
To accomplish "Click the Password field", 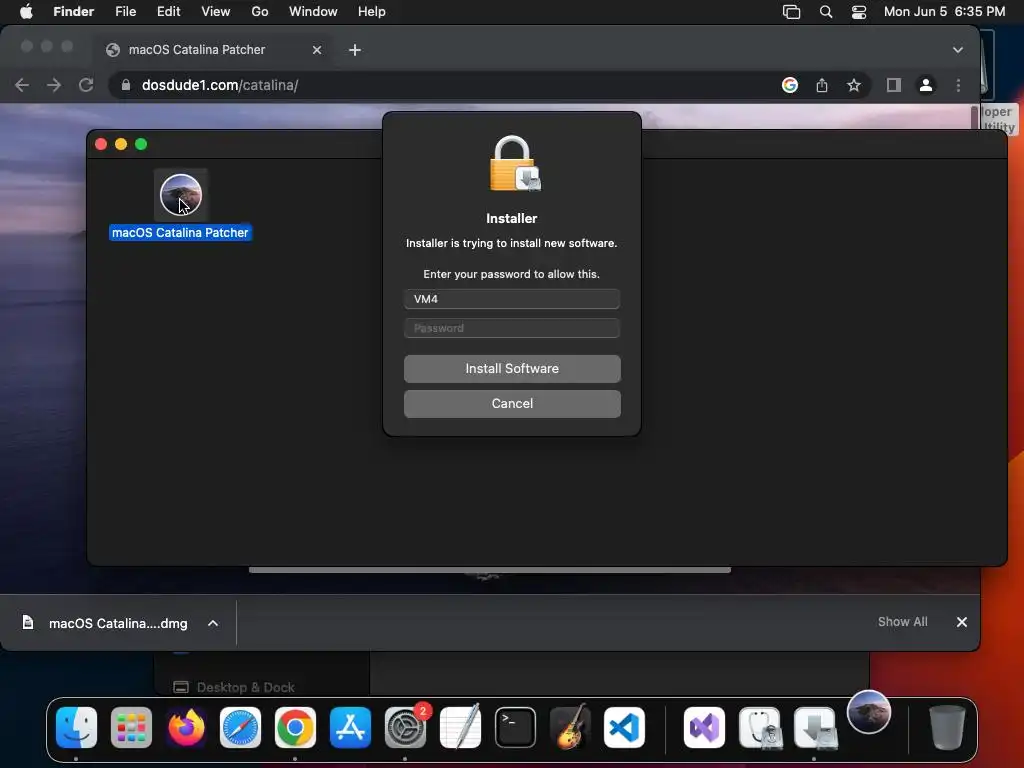I will [x=512, y=328].
